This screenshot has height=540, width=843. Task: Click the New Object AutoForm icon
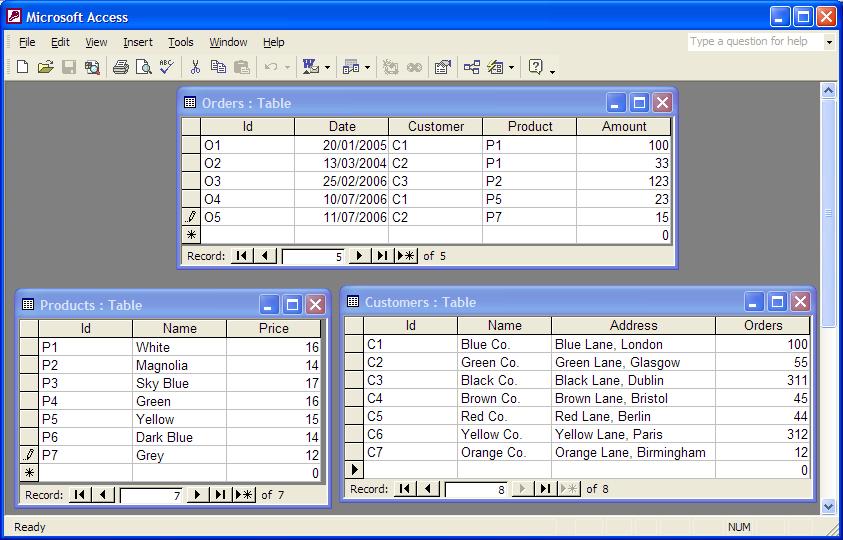click(495, 67)
